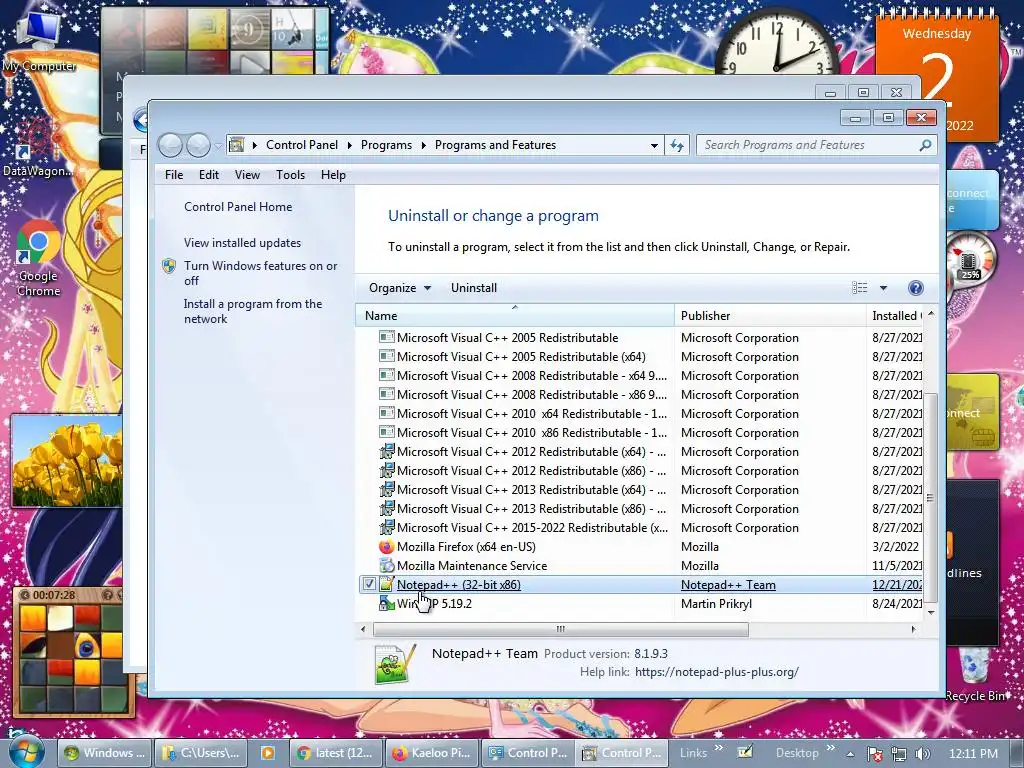
Task: Open the Recycle Bin desktop icon
Action: (x=975, y=673)
